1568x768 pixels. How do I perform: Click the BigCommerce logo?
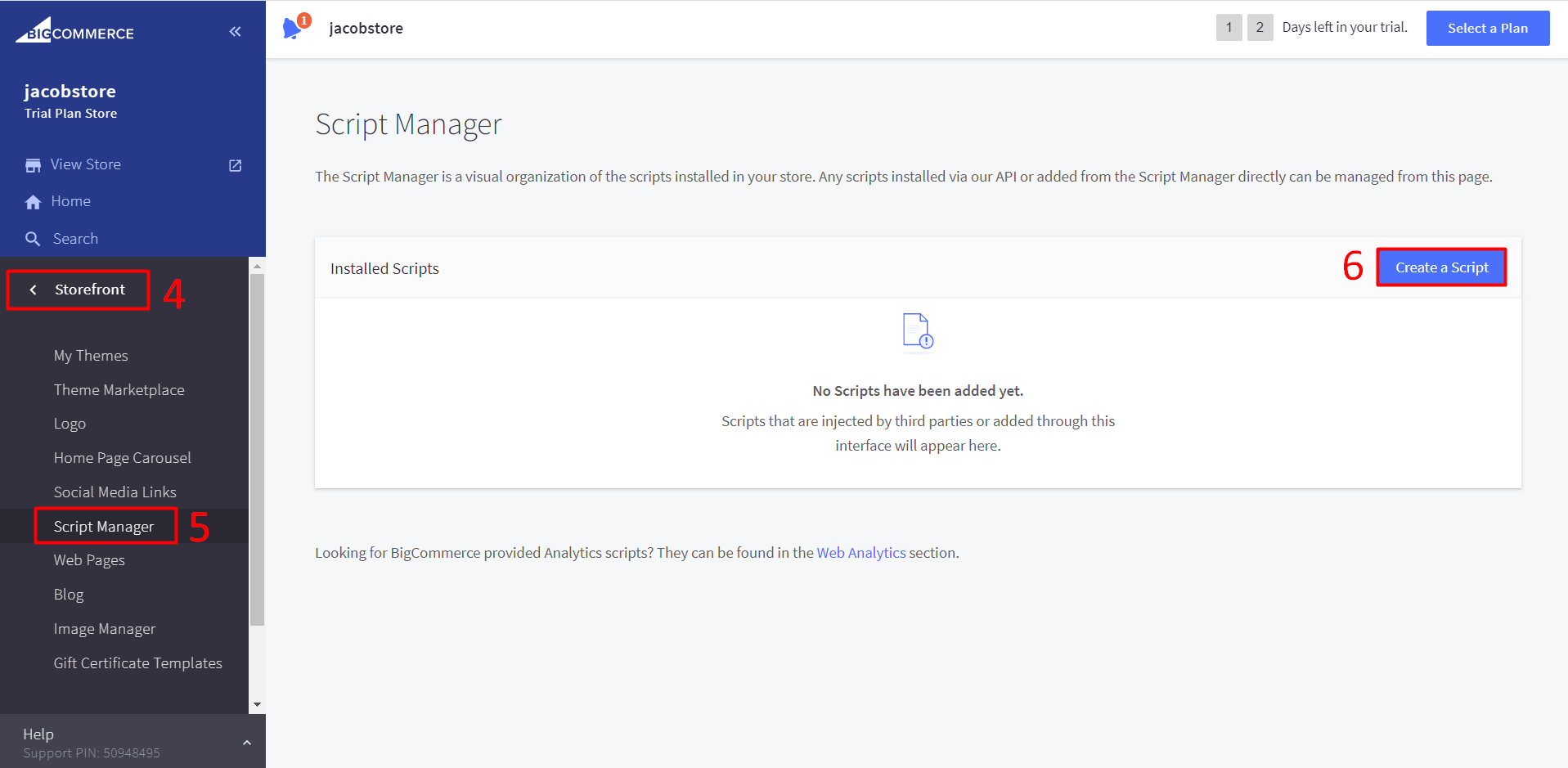[x=74, y=31]
